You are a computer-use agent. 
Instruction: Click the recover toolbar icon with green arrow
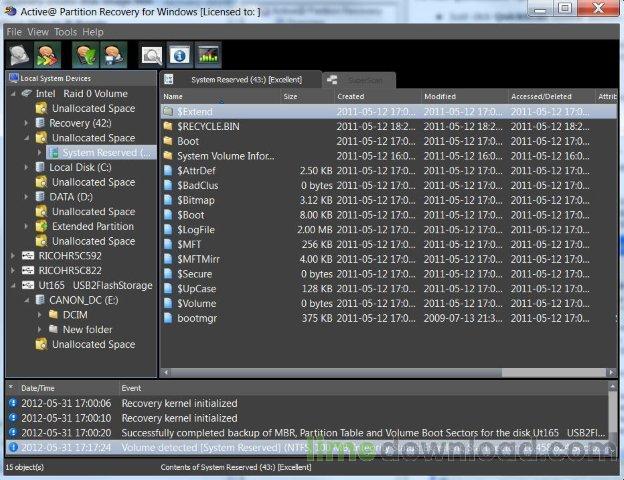pos(86,55)
